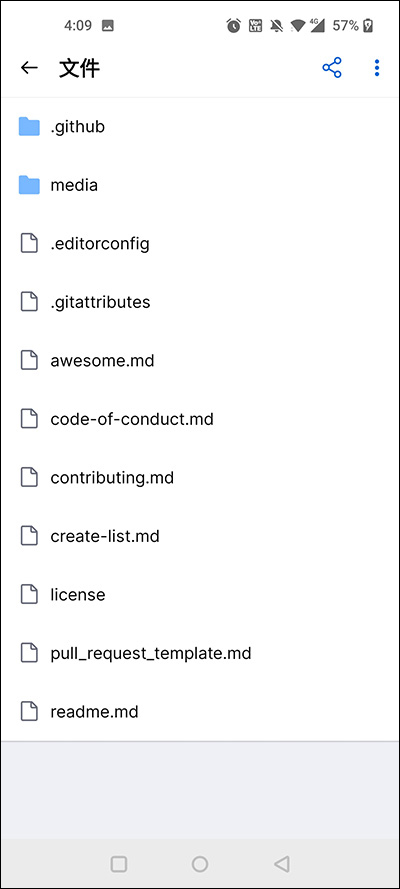Tap Android back triangle button
This screenshot has width=400, height=889.
[282, 864]
